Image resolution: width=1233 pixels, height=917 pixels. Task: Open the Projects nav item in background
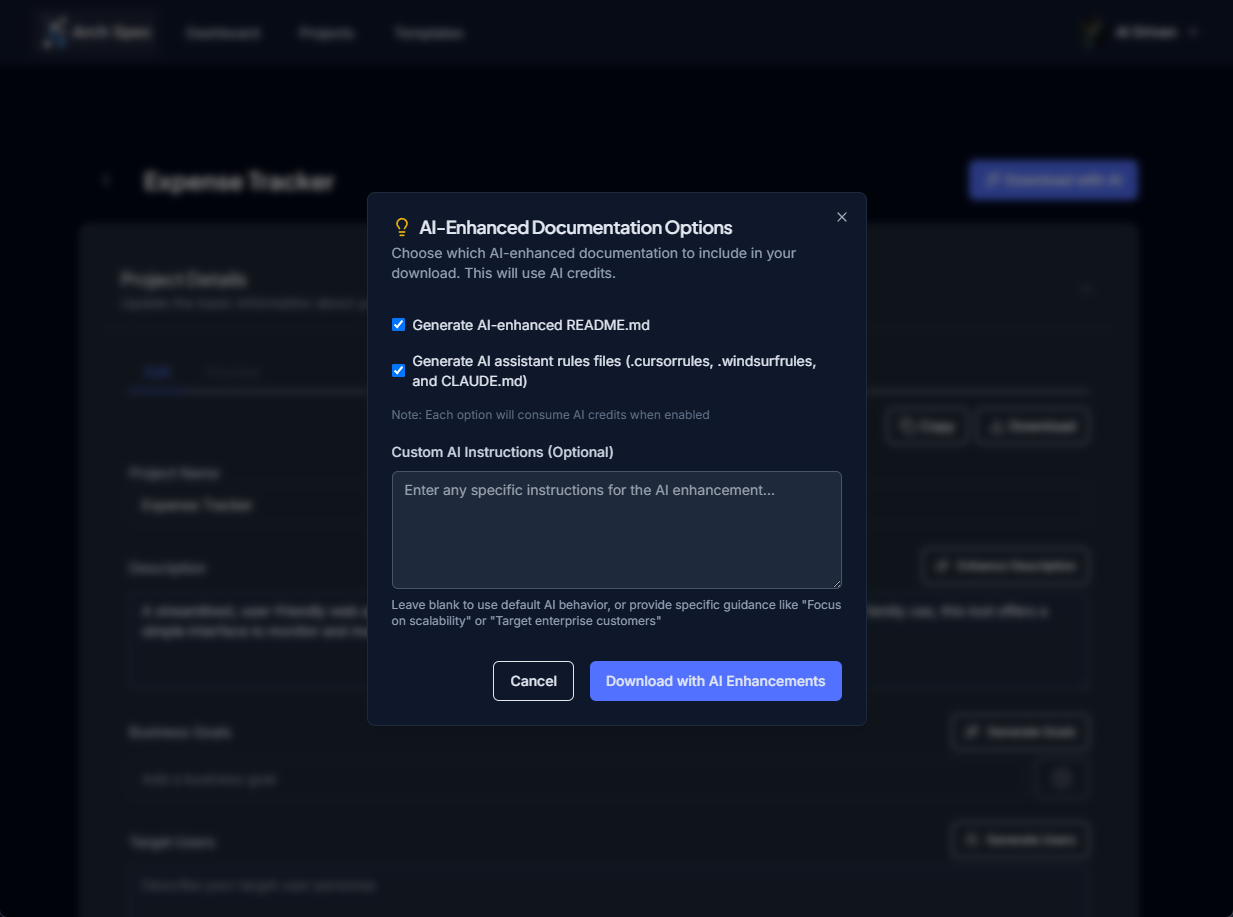pos(326,33)
